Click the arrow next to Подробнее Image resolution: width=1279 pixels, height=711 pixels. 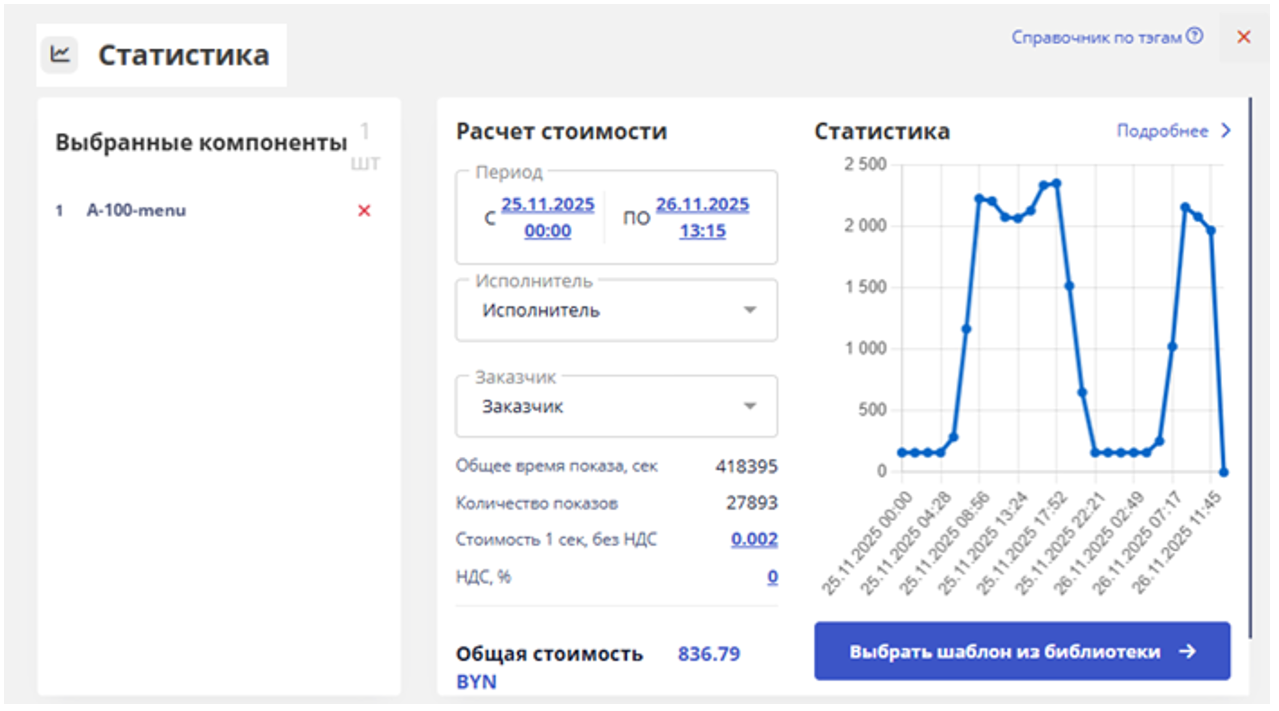tap(1227, 131)
